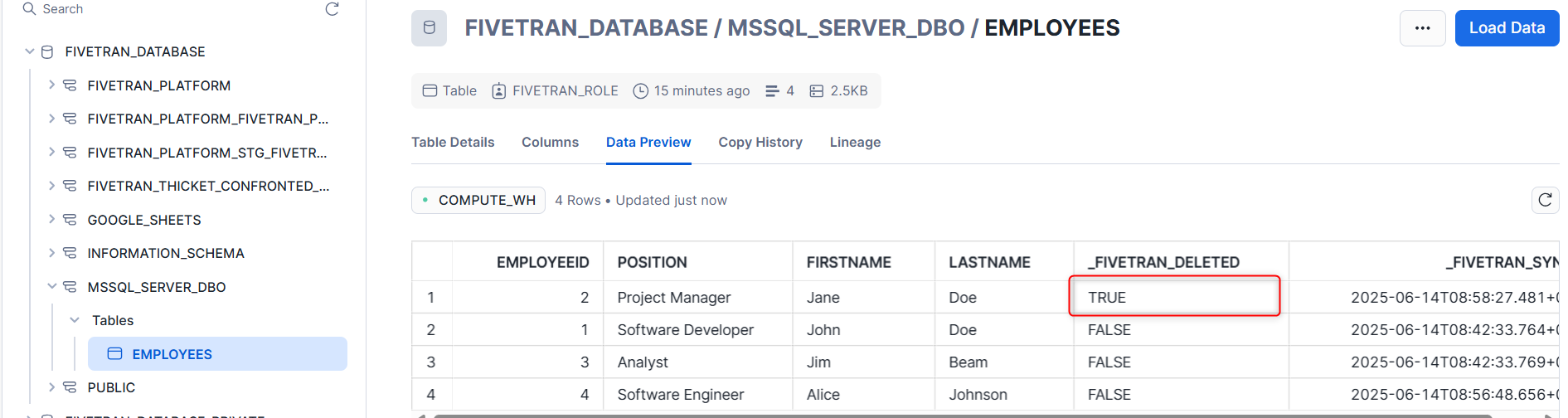Click schema icon beside FIVETRAN_PLATFORM
1568x418 pixels.
coord(70,85)
